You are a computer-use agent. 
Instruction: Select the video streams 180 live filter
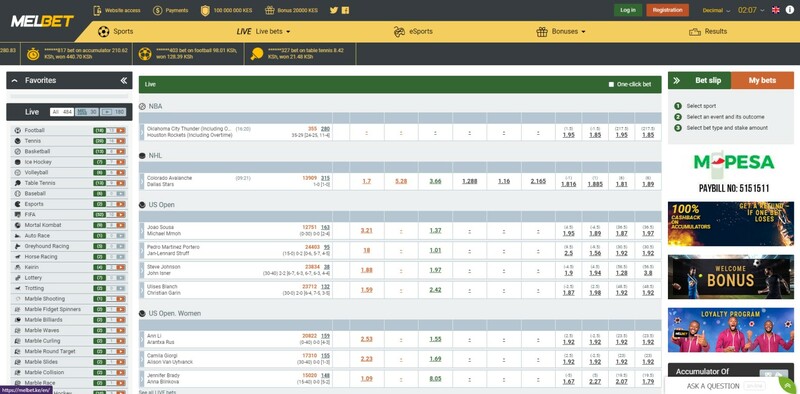pos(113,112)
